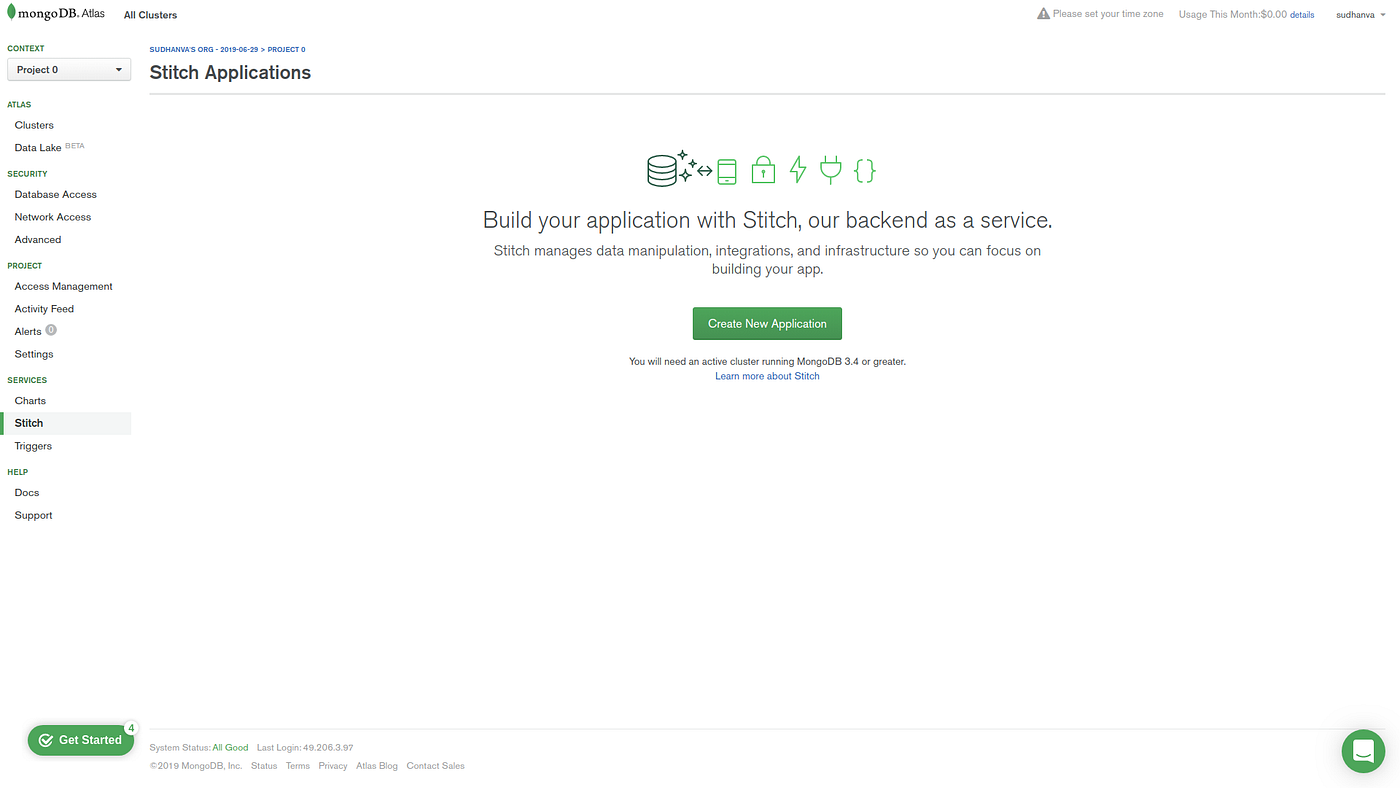Click the padlock icon in the Stitch illustration
The height and width of the screenshot is (788, 1400).
click(x=762, y=169)
